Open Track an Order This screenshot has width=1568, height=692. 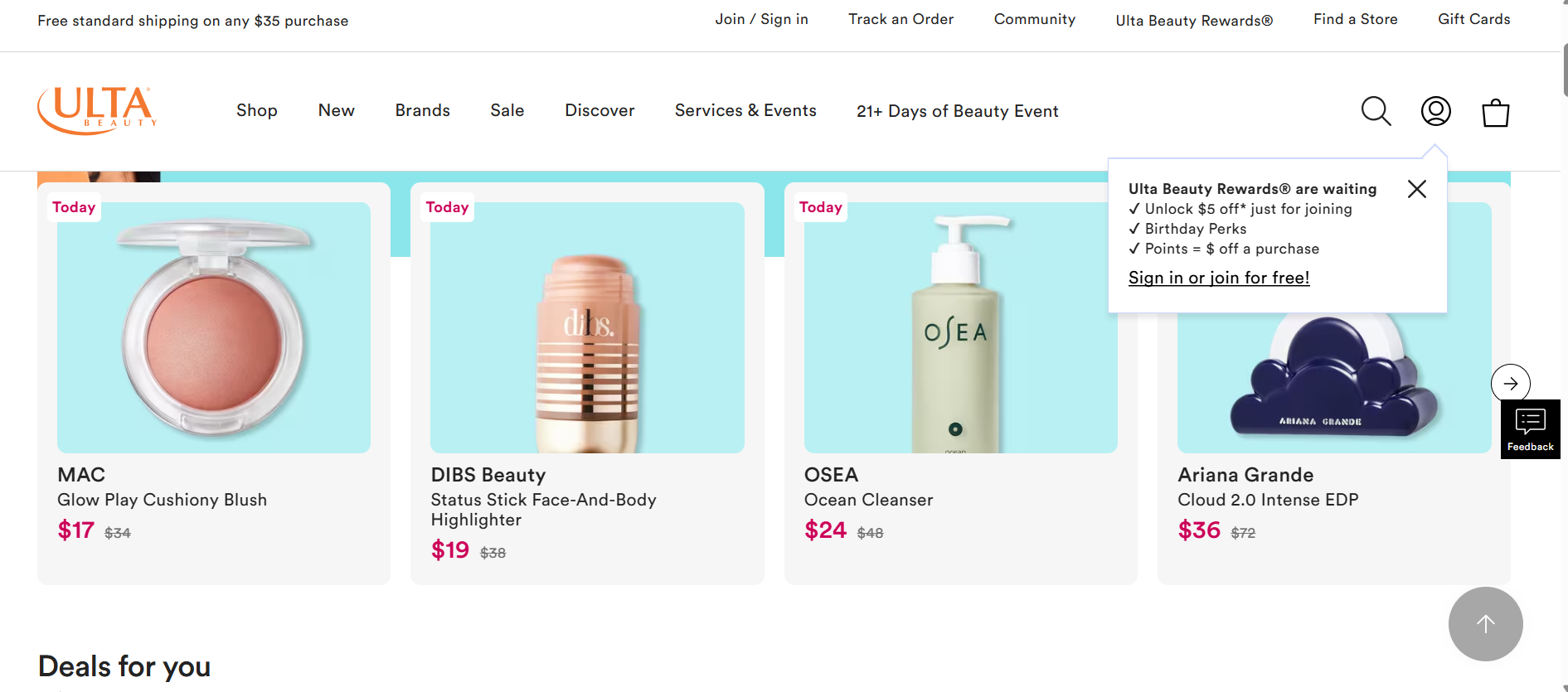coord(901,19)
